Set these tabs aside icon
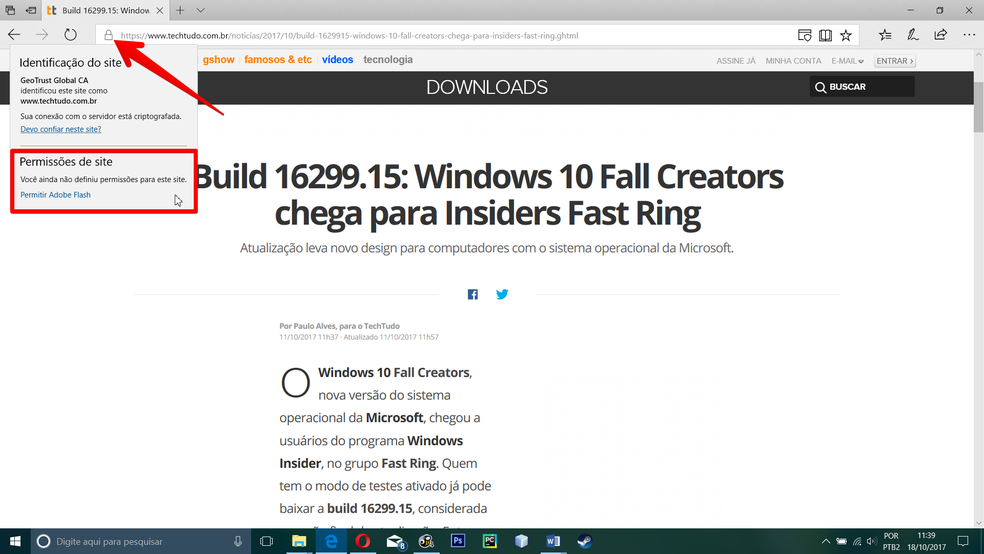This screenshot has width=984, height=554. (x=31, y=10)
